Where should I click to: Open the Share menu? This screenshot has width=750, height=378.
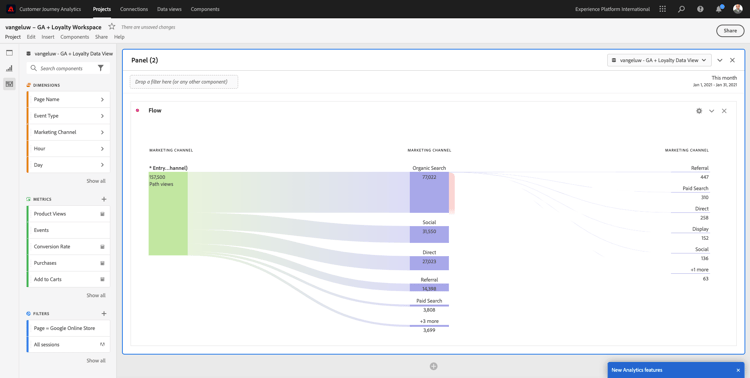click(101, 37)
